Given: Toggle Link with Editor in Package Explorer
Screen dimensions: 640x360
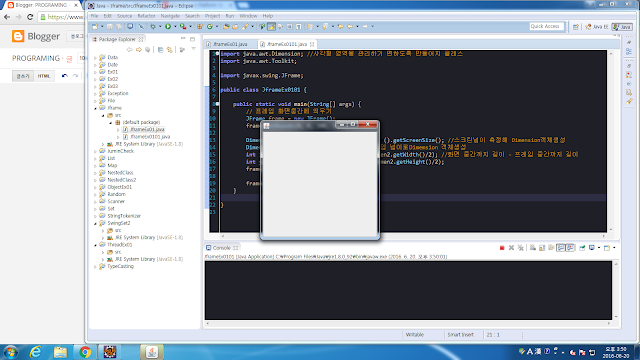Looking at the screenshot, I should (x=169, y=50).
